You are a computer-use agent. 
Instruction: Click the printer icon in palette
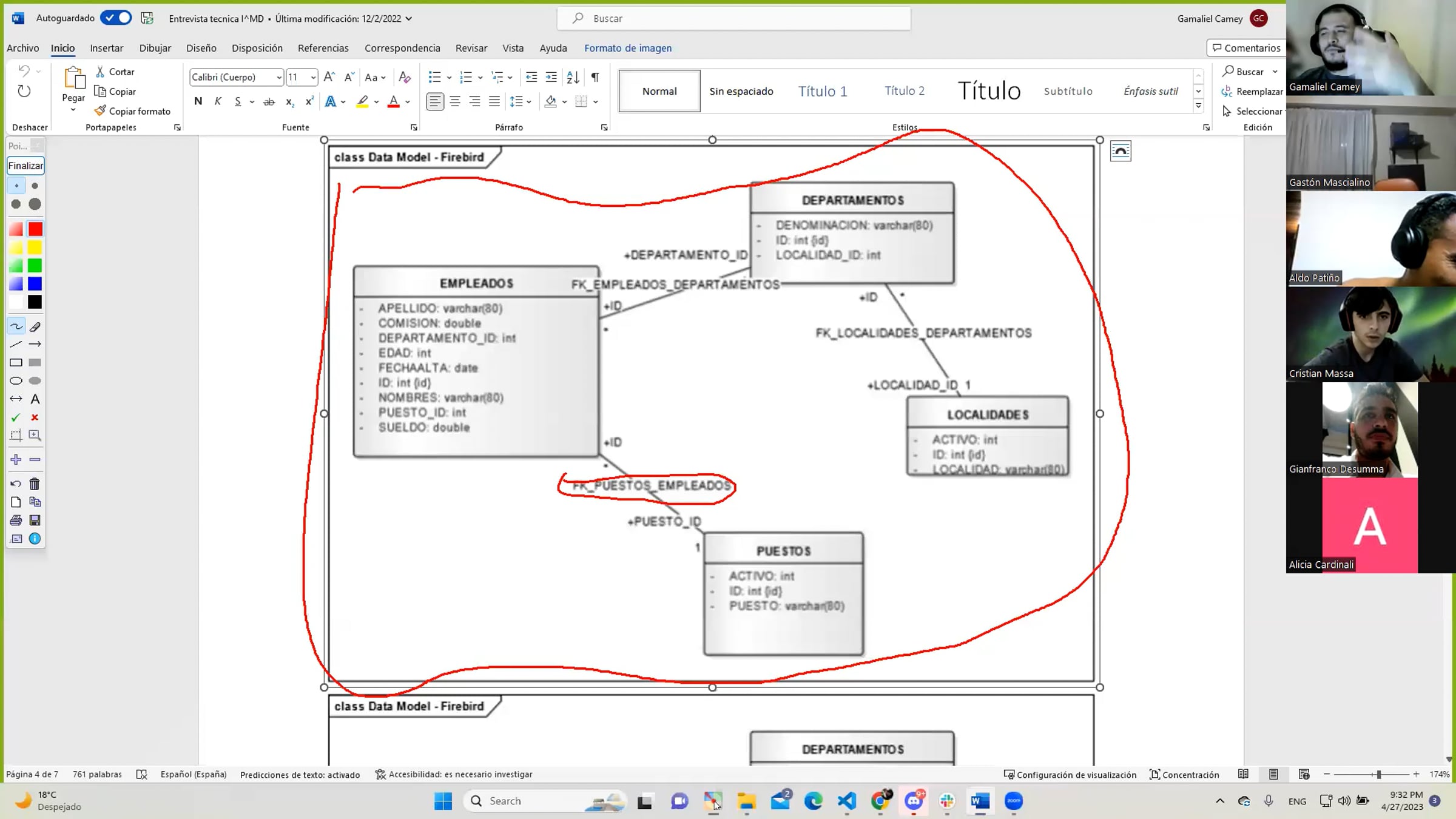click(16, 521)
